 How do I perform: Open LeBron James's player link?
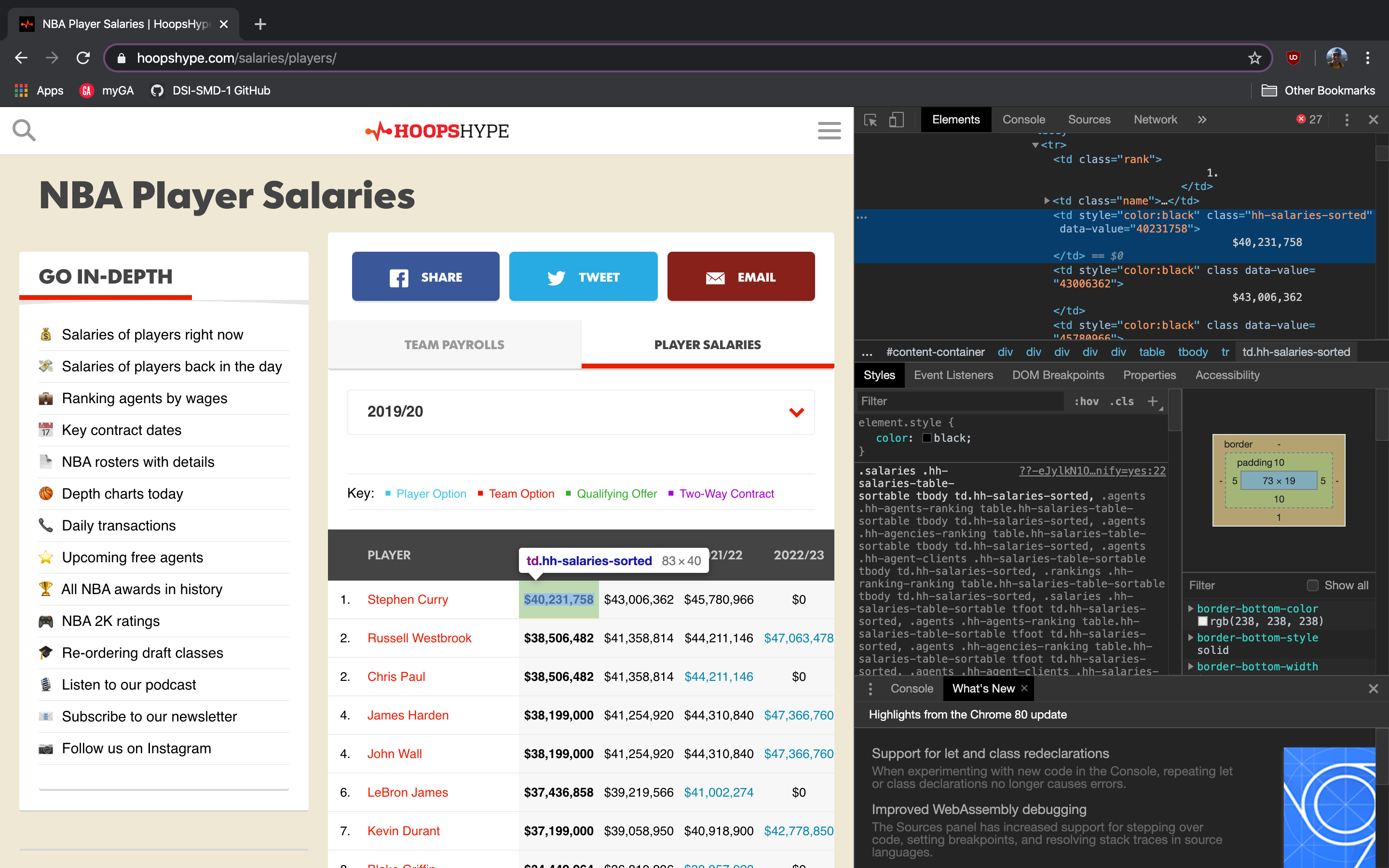[x=408, y=792]
